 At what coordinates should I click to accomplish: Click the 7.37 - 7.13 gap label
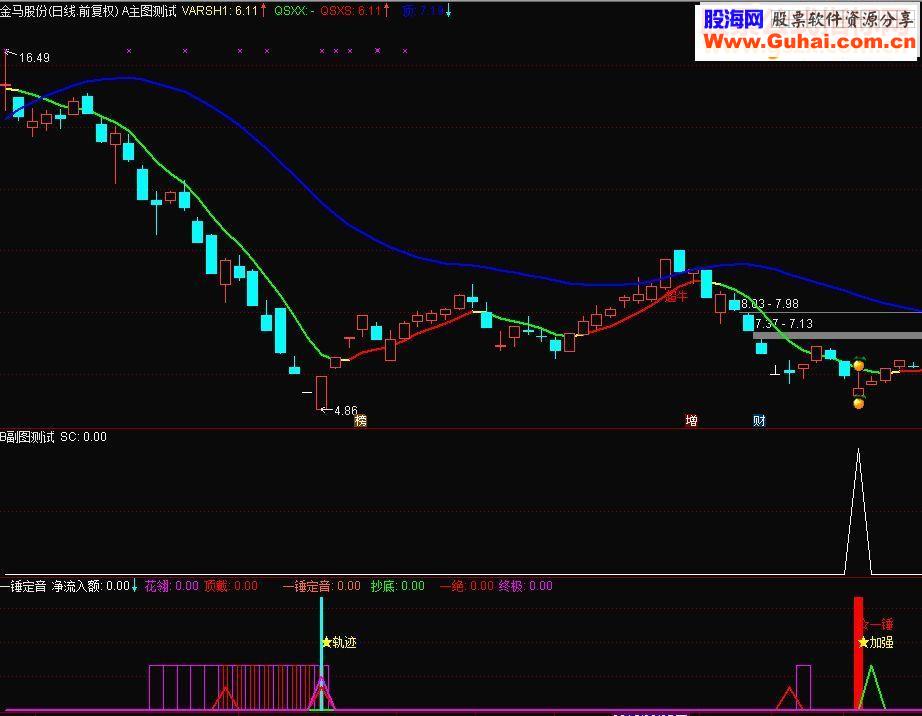(x=784, y=323)
